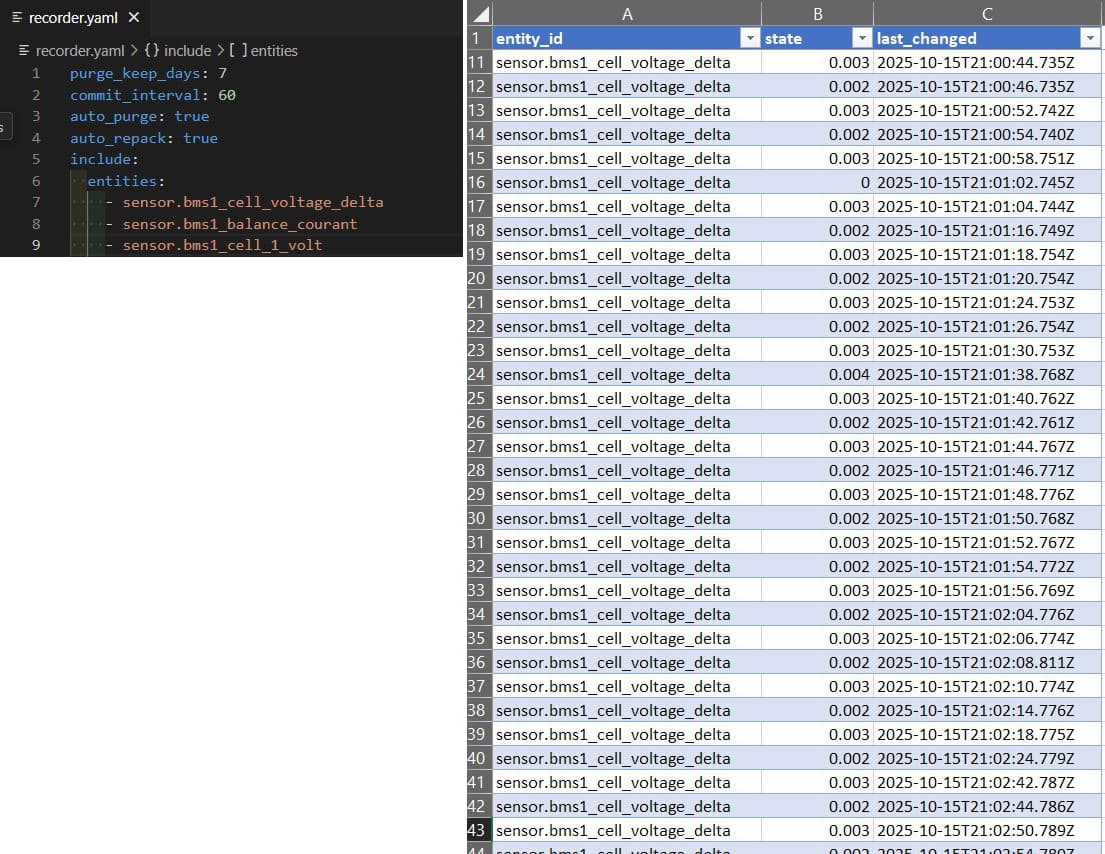1105x854 pixels.
Task: Open the state column filter dropdown
Action: pos(861,38)
